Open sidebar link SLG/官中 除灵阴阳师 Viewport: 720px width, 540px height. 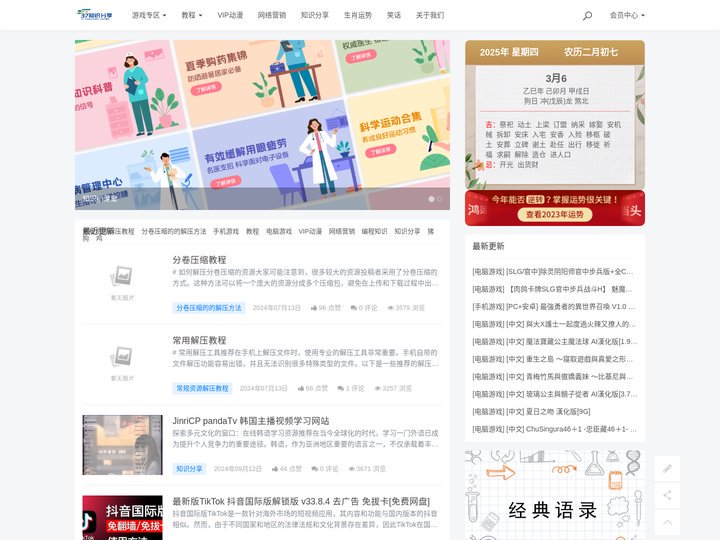pyautogui.click(x=553, y=272)
